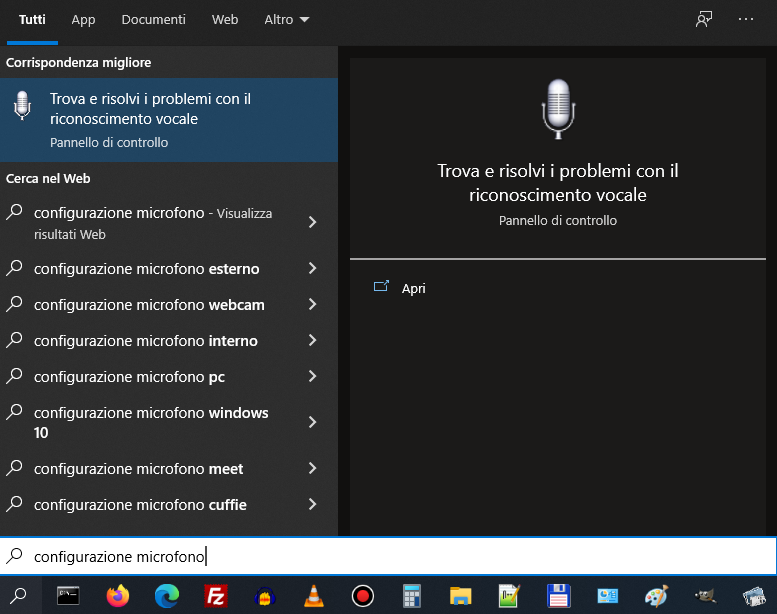Click the magnifier icon in the search box
777x614 pixels.
coord(14,556)
